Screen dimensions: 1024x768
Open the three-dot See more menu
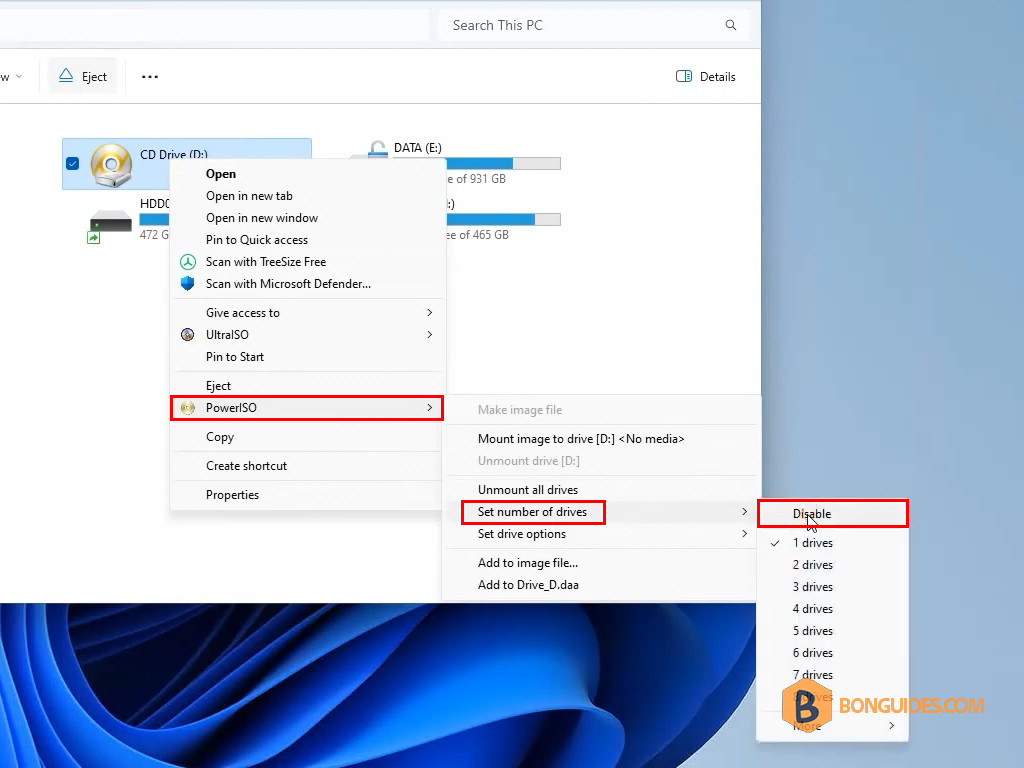[150, 76]
